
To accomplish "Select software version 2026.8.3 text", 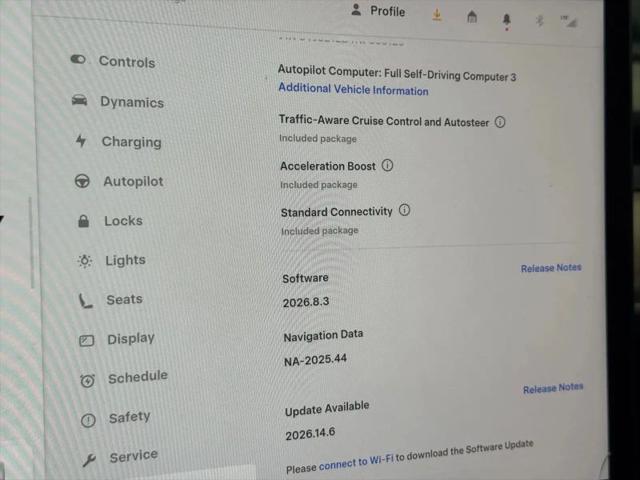I will (306, 302).
